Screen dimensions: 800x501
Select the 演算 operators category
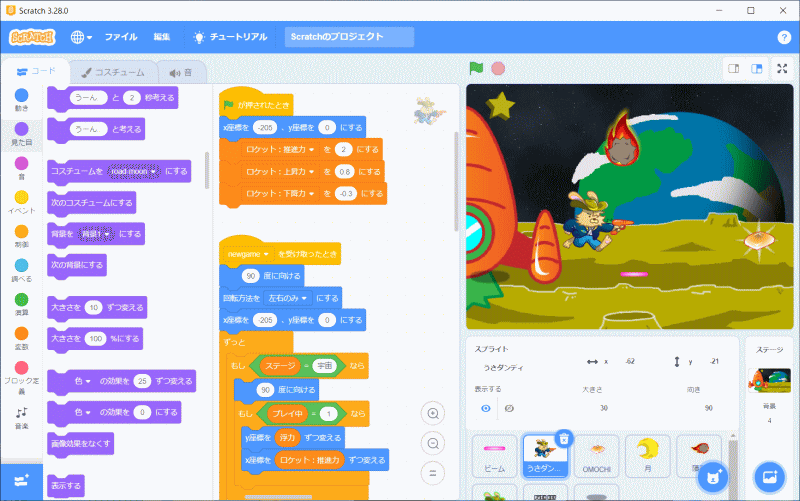point(21,305)
